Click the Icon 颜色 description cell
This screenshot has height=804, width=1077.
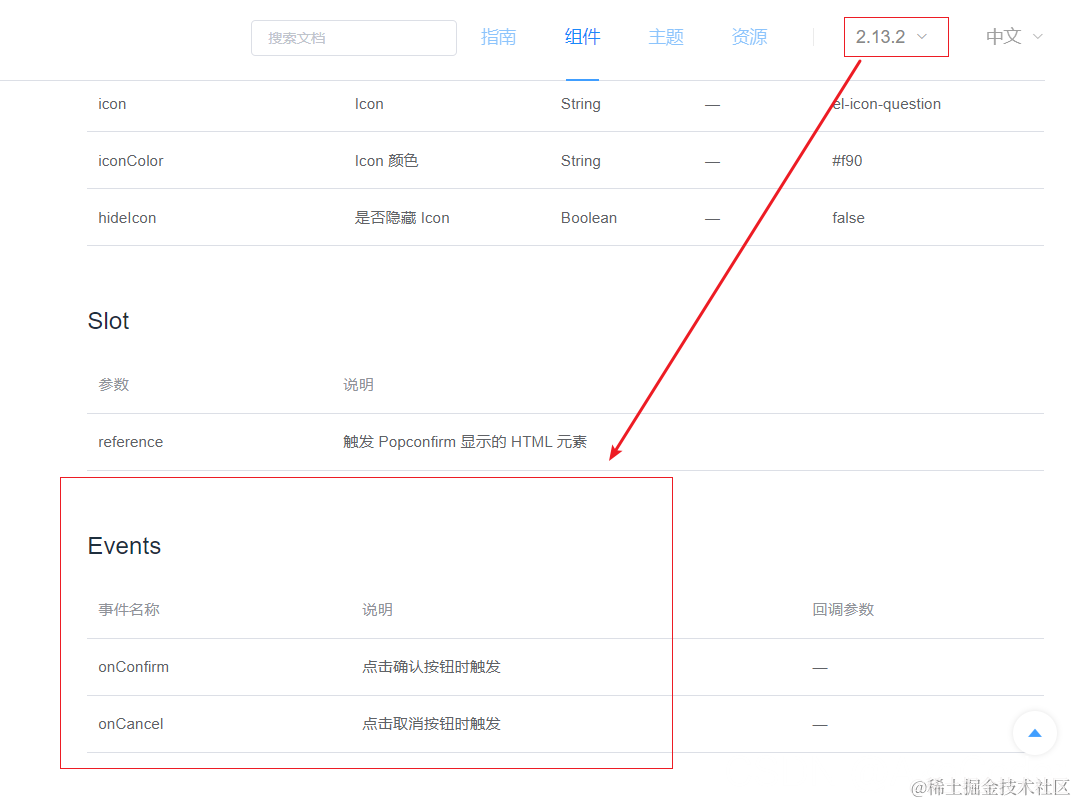[x=386, y=161]
